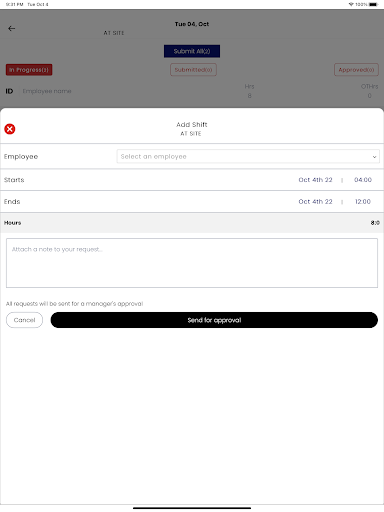Screen dimensions: 384x512
Task: Click the OTHrs column header
Action: point(369,86)
